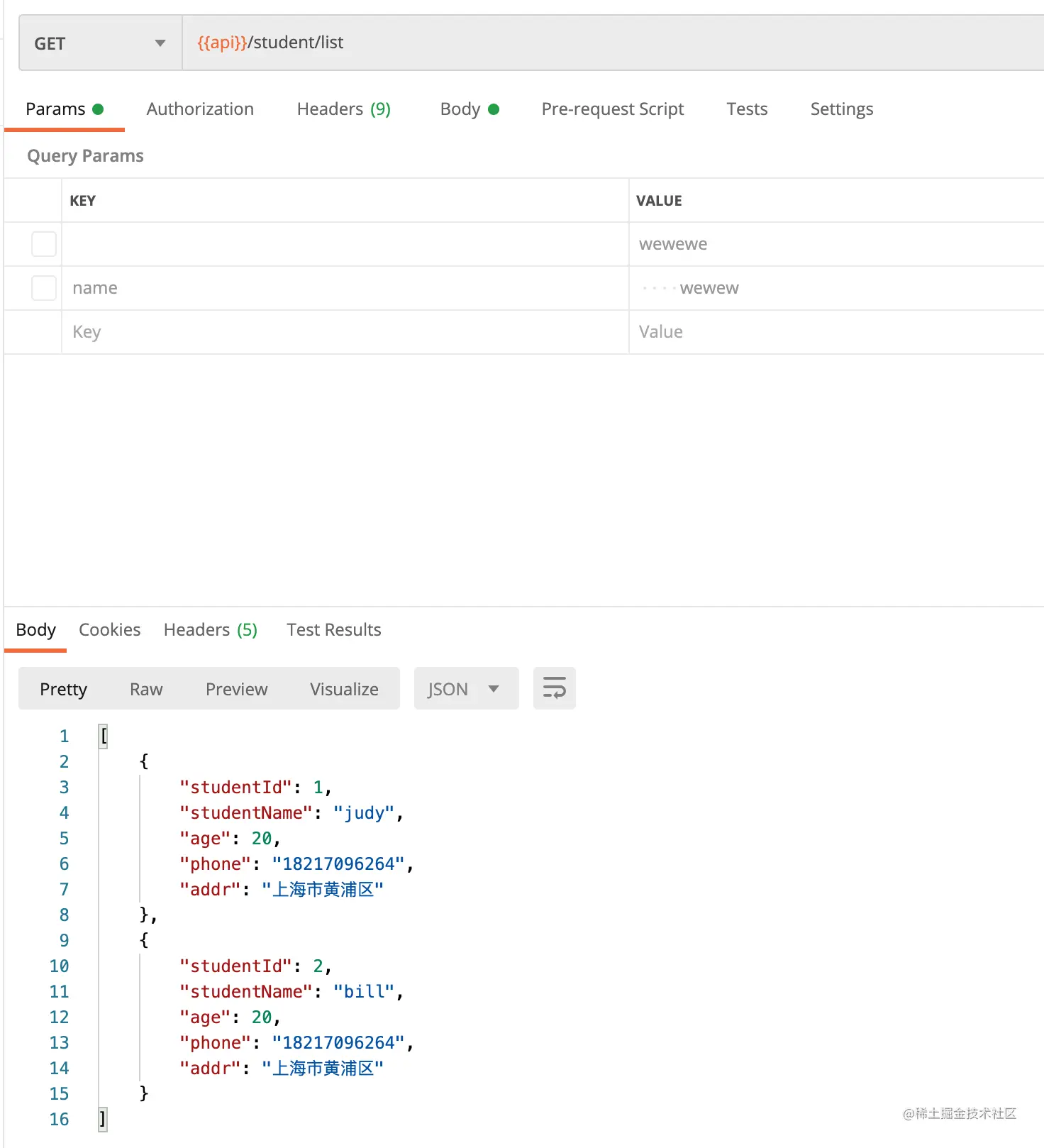Open the Settings tab

[x=842, y=109]
